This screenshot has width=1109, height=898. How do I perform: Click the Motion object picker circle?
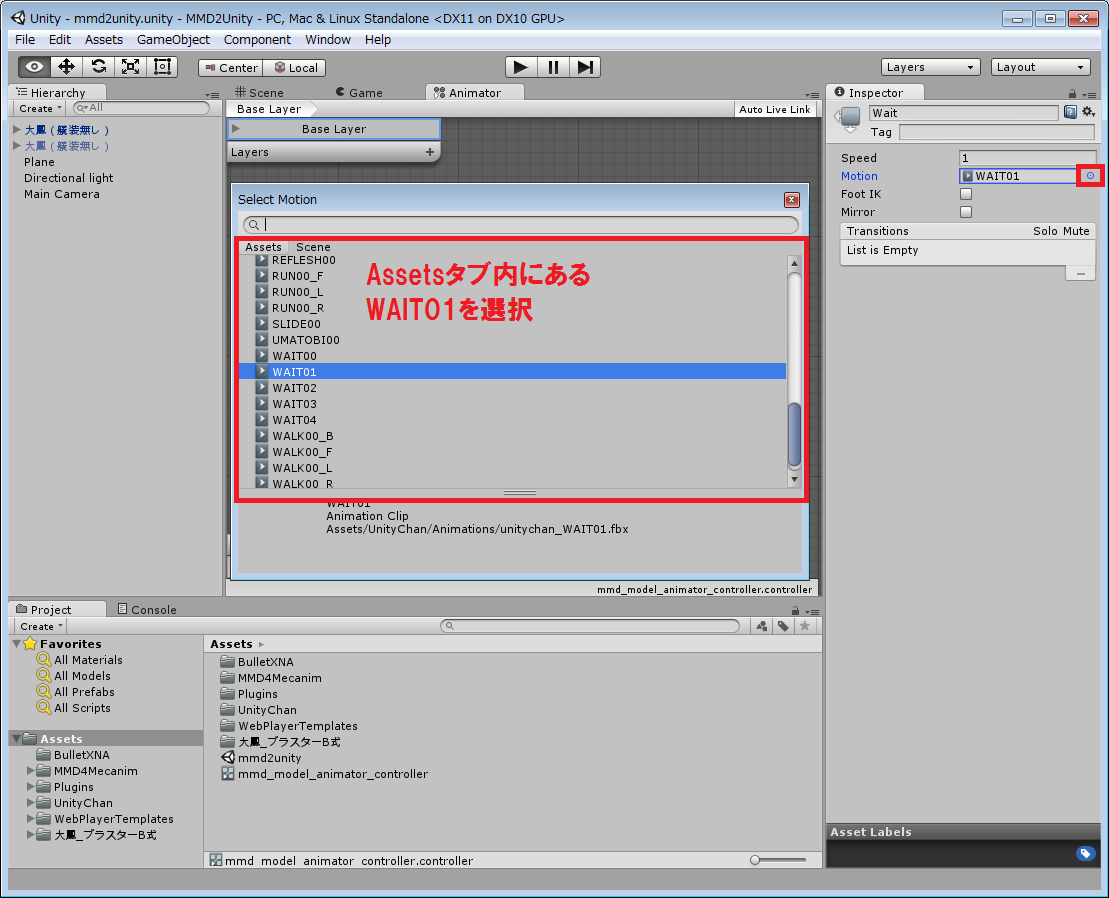(1090, 176)
